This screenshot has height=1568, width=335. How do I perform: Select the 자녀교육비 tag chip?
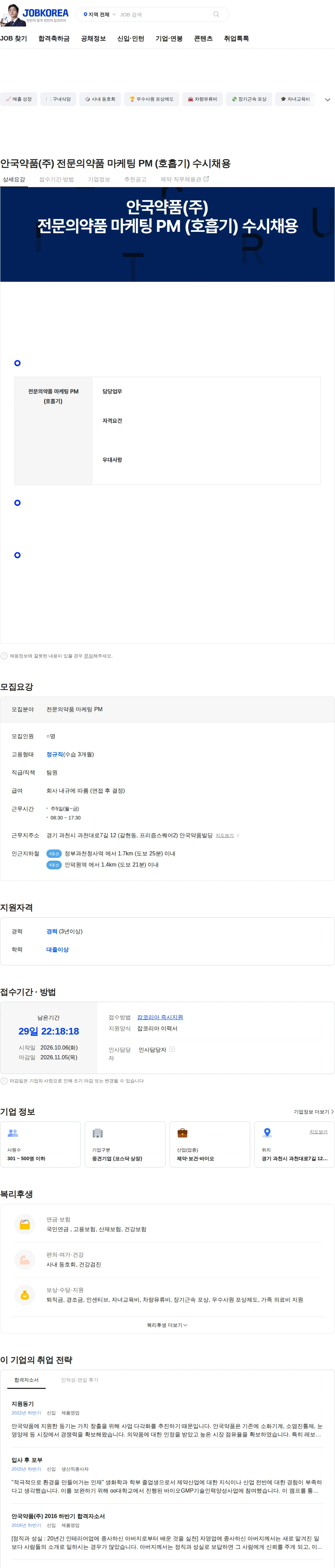pyautogui.click(x=296, y=99)
